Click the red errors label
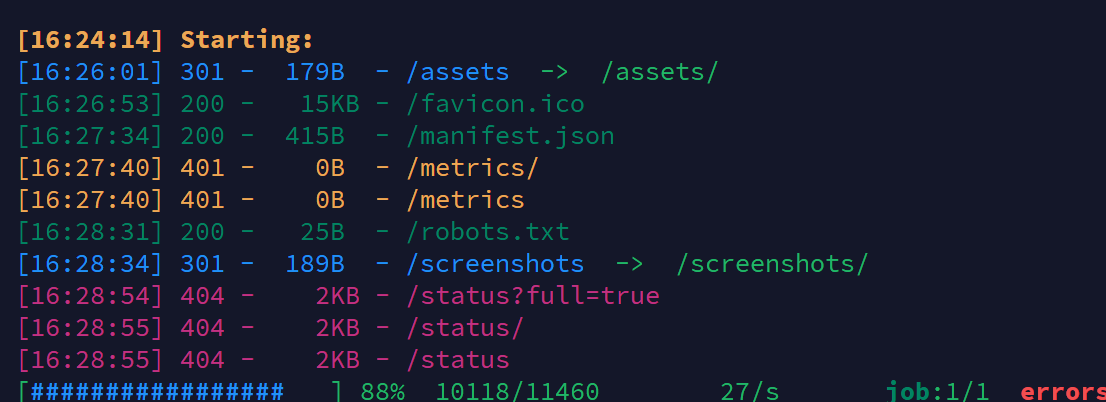Viewport: 1106px width, 402px height. click(x=1063, y=391)
